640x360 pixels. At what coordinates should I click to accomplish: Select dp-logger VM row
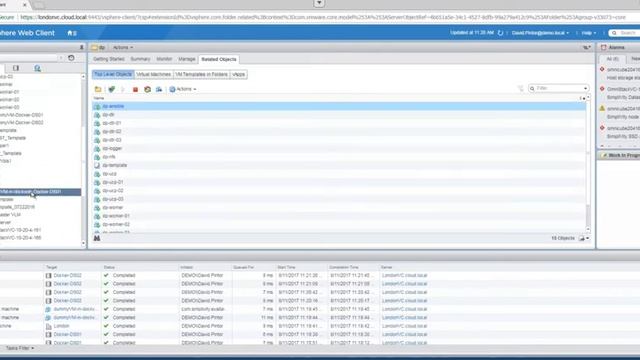click(339, 149)
